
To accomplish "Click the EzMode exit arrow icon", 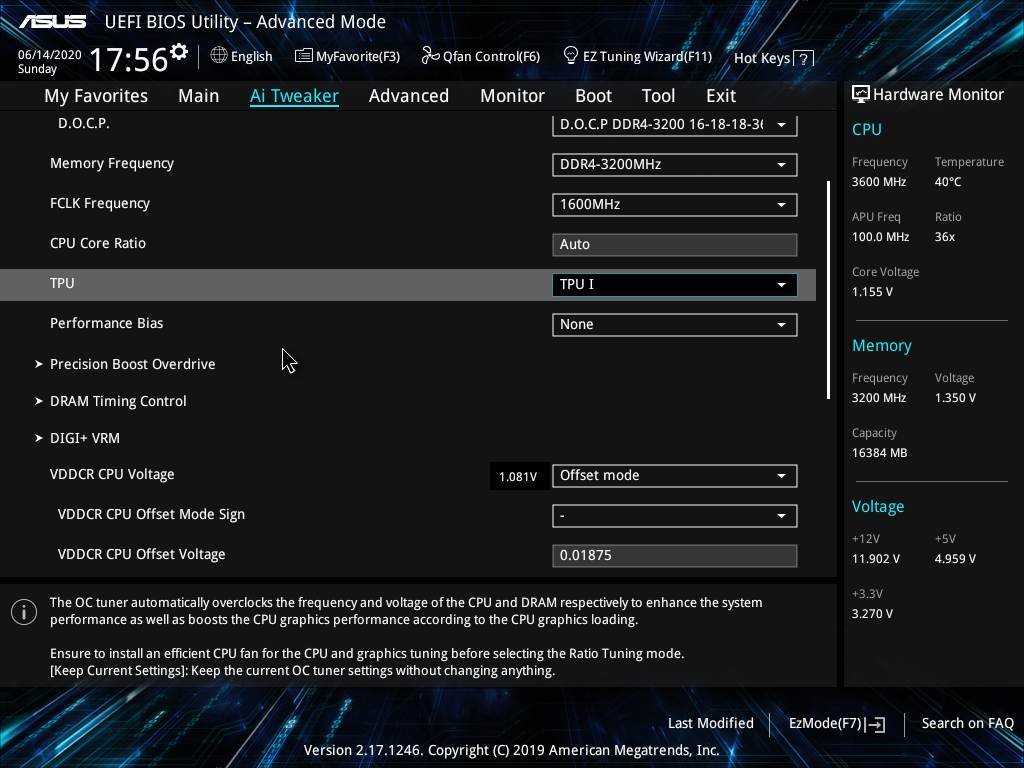I will click(x=876, y=724).
